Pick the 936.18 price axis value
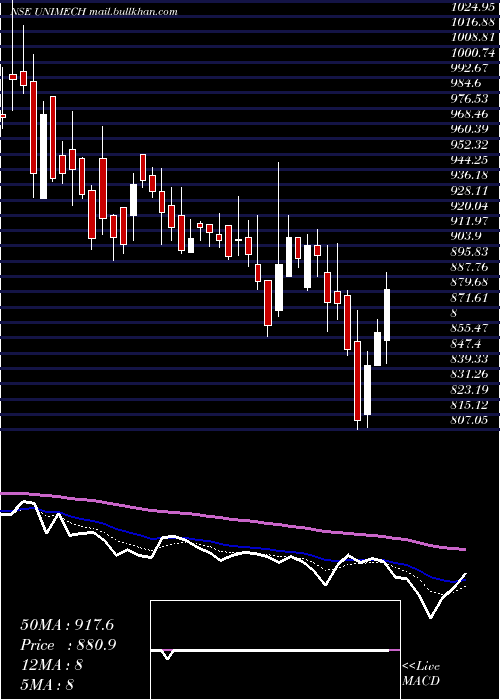This screenshot has width=500, height=700. (x=470, y=175)
